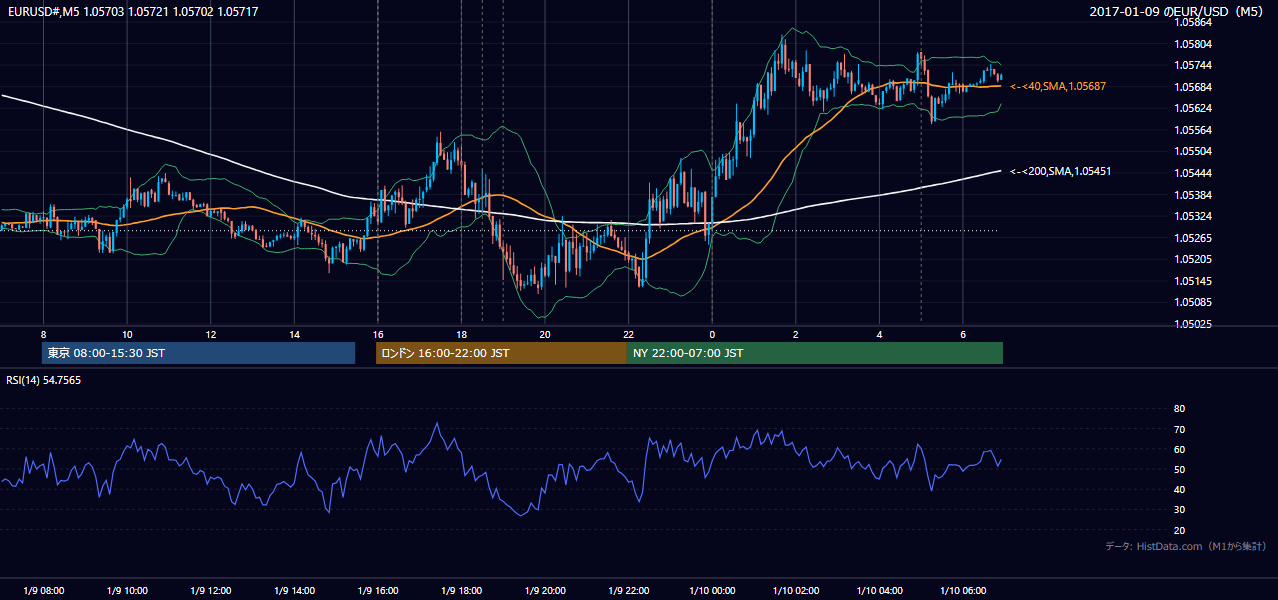Click RSI level label 60

click(1179, 449)
